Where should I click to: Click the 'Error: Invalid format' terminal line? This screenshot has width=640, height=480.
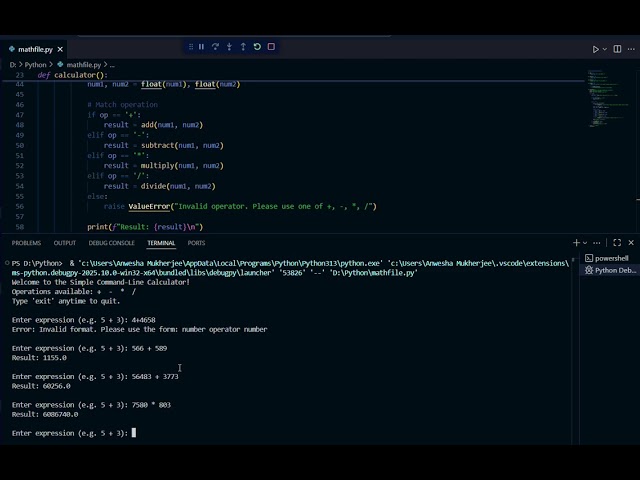pos(139,329)
